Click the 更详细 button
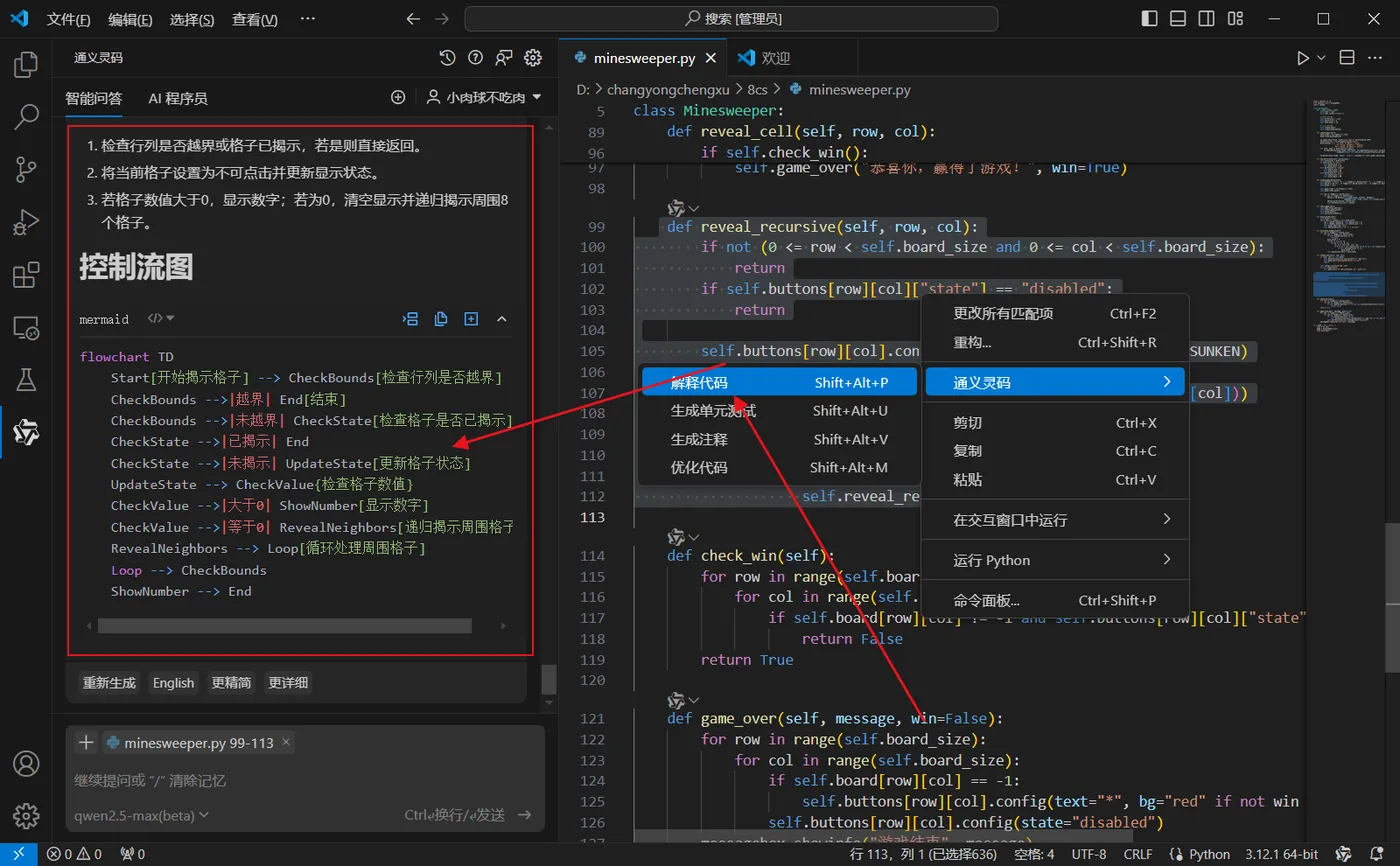The height and width of the screenshot is (866, 1400). click(288, 683)
